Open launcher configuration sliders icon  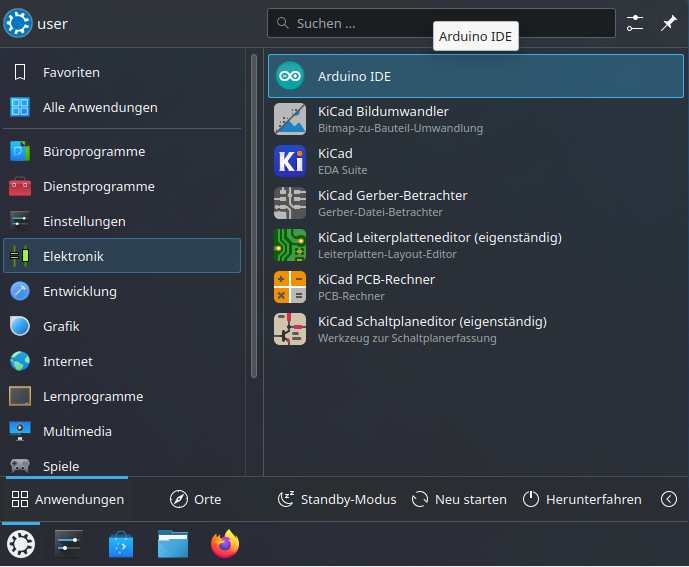(x=635, y=23)
